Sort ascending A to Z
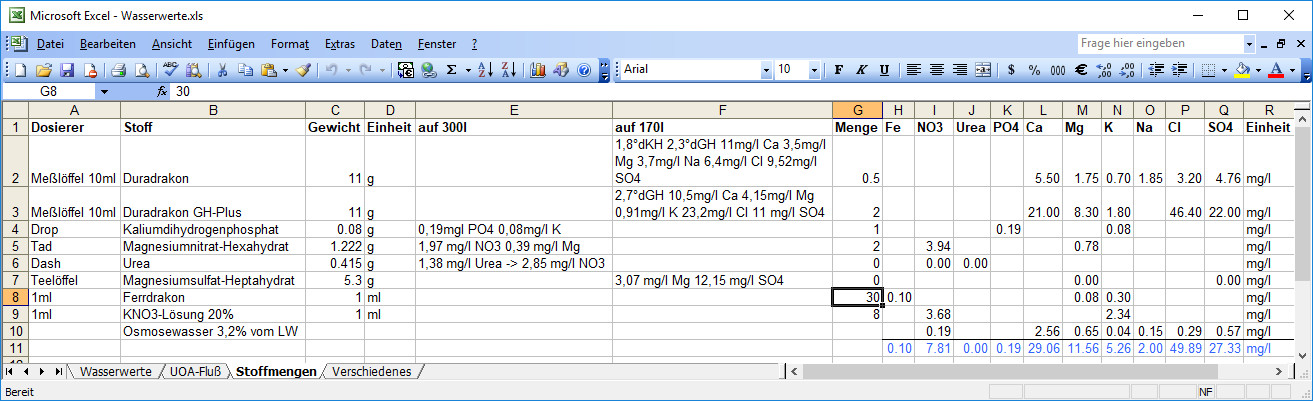The image size is (1313, 401). [x=486, y=70]
